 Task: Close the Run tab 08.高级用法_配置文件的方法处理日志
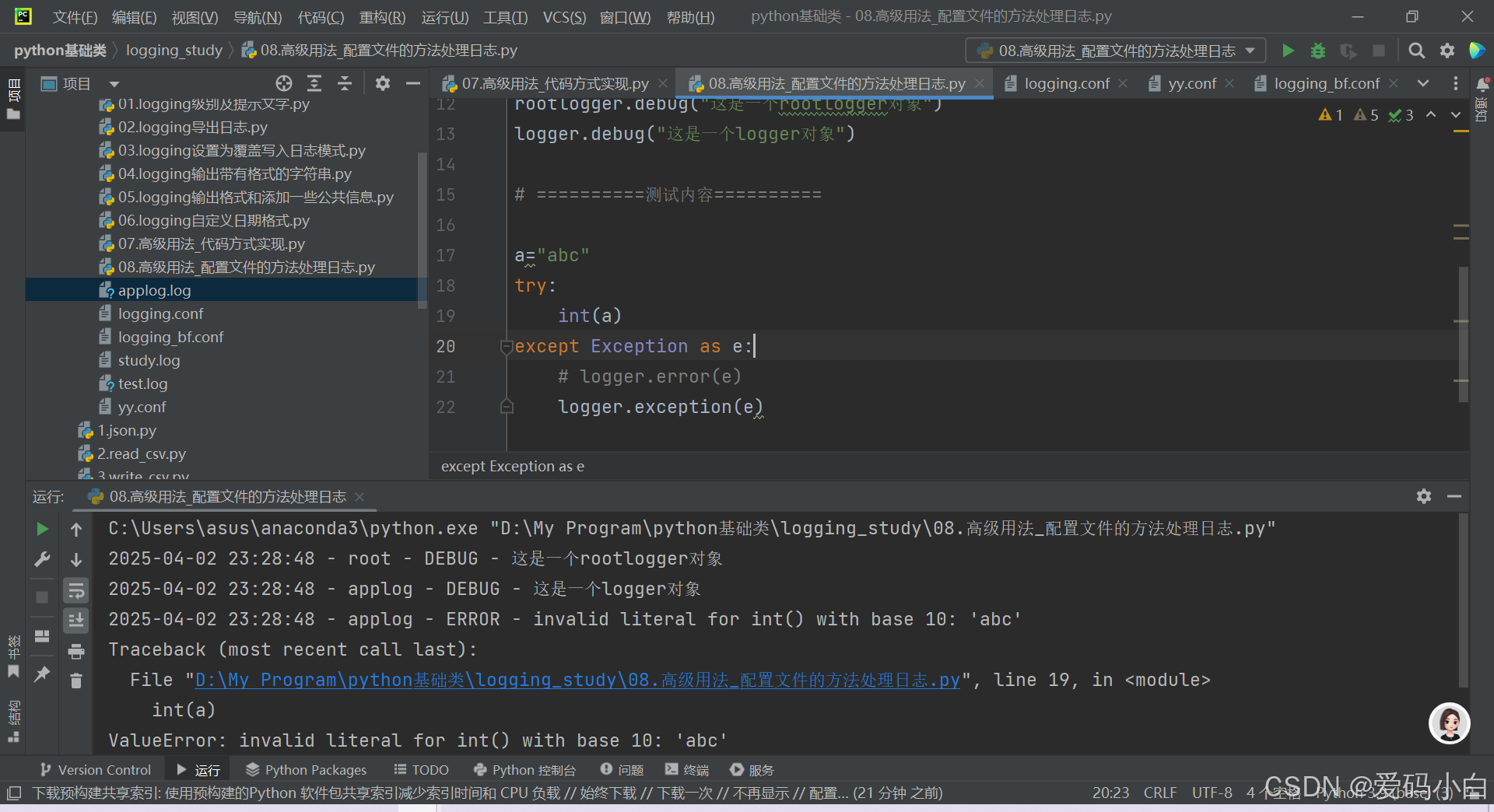[x=359, y=496]
